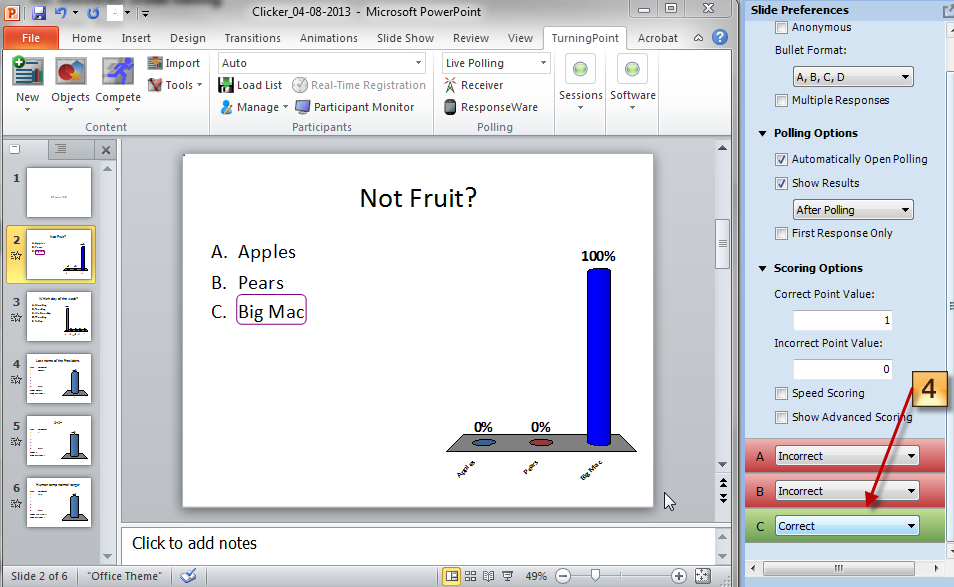This screenshot has height=587, width=954.
Task: Click the Software green button icon
Action: pos(632,69)
